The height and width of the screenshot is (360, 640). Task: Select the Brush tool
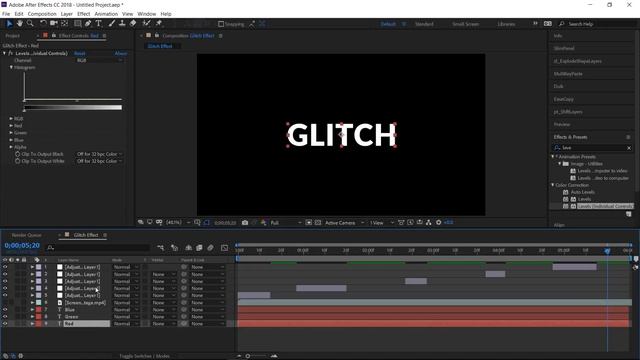coord(111,24)
